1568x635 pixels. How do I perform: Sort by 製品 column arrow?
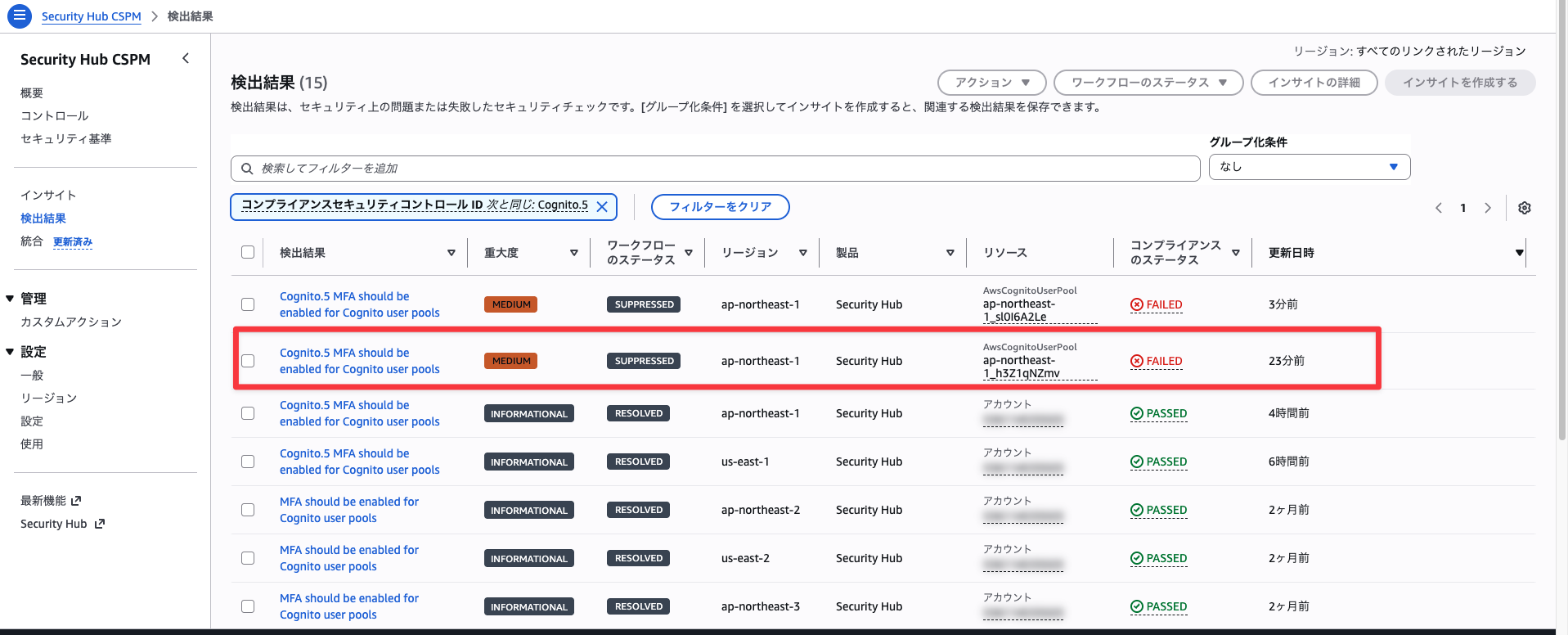950,253
